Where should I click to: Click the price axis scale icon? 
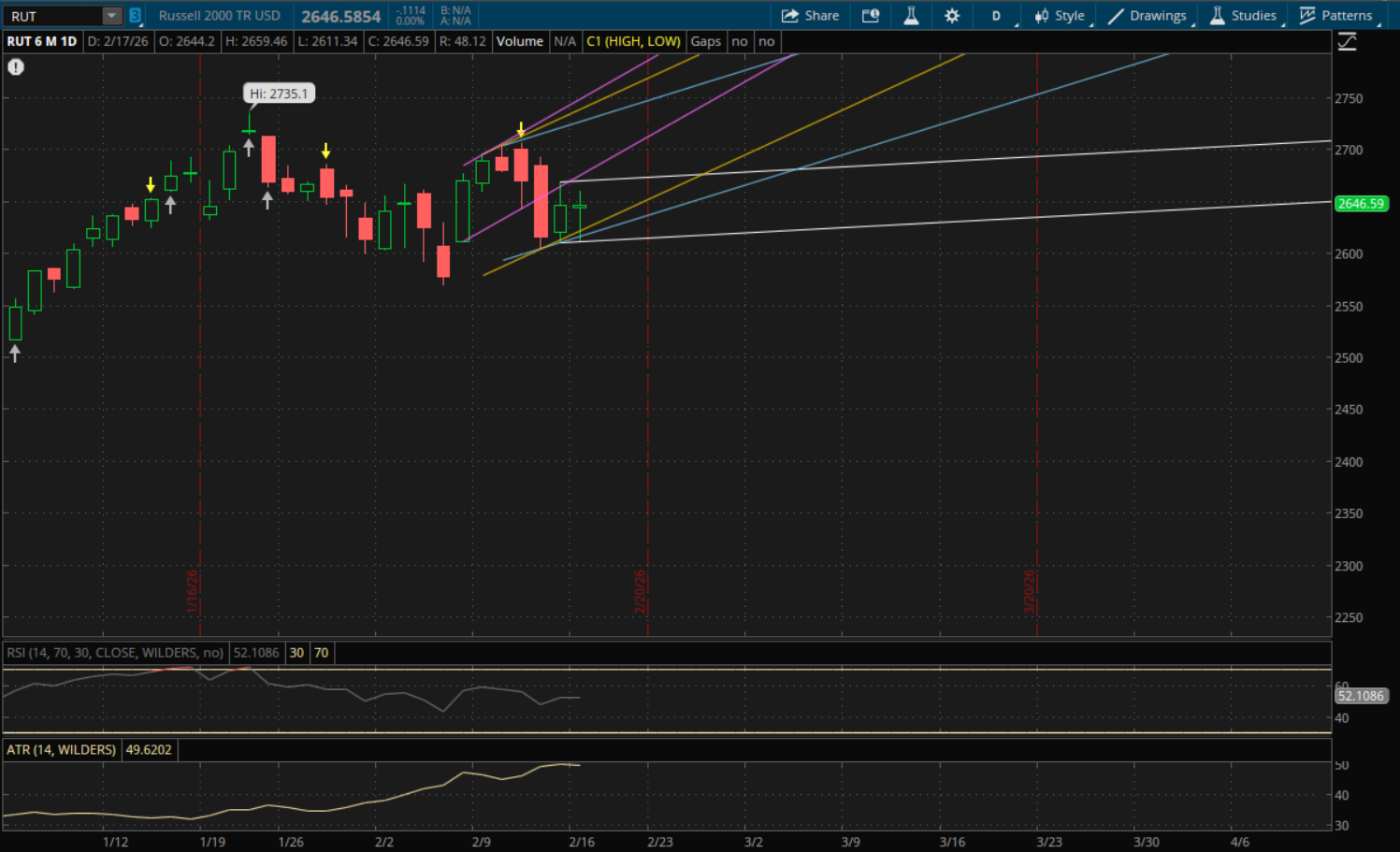tap(1347, 42)
